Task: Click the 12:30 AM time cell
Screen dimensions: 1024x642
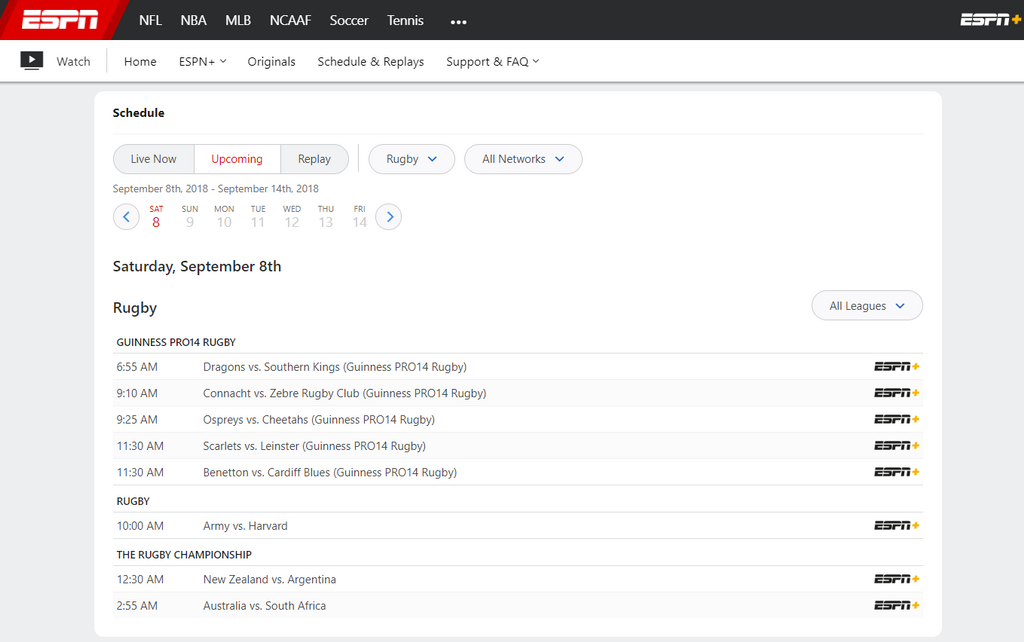Action: (x=140, y=579)
